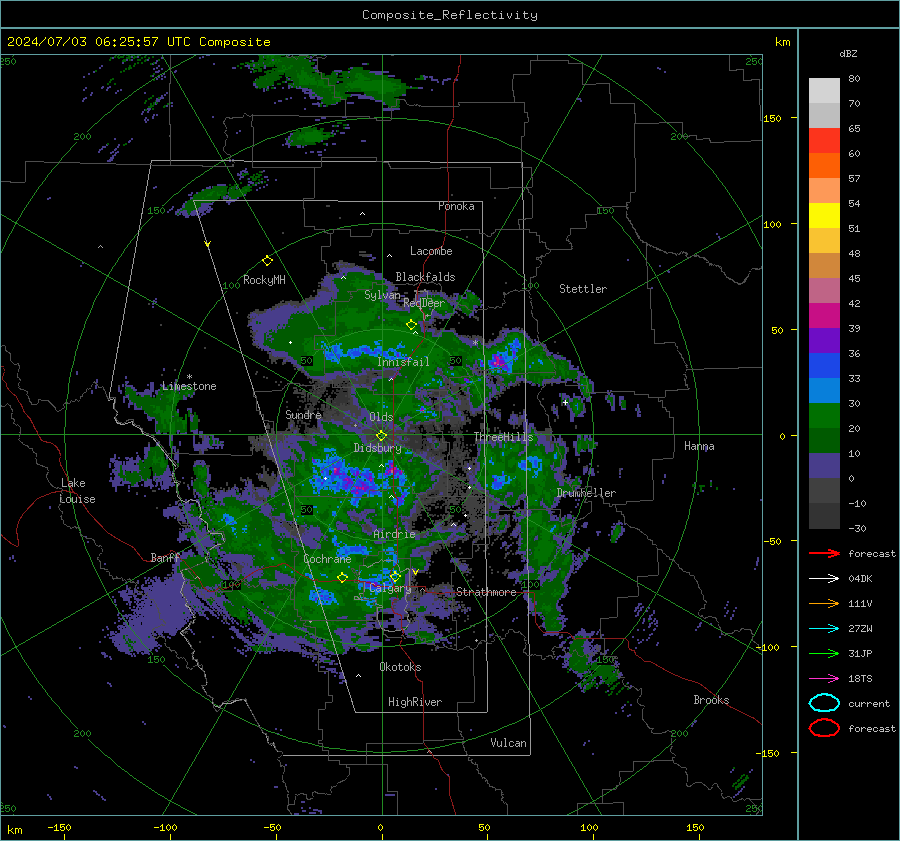Select the orange 111V arrow icon
Viewport: 900px width, 841px height.
click(824, 603)
